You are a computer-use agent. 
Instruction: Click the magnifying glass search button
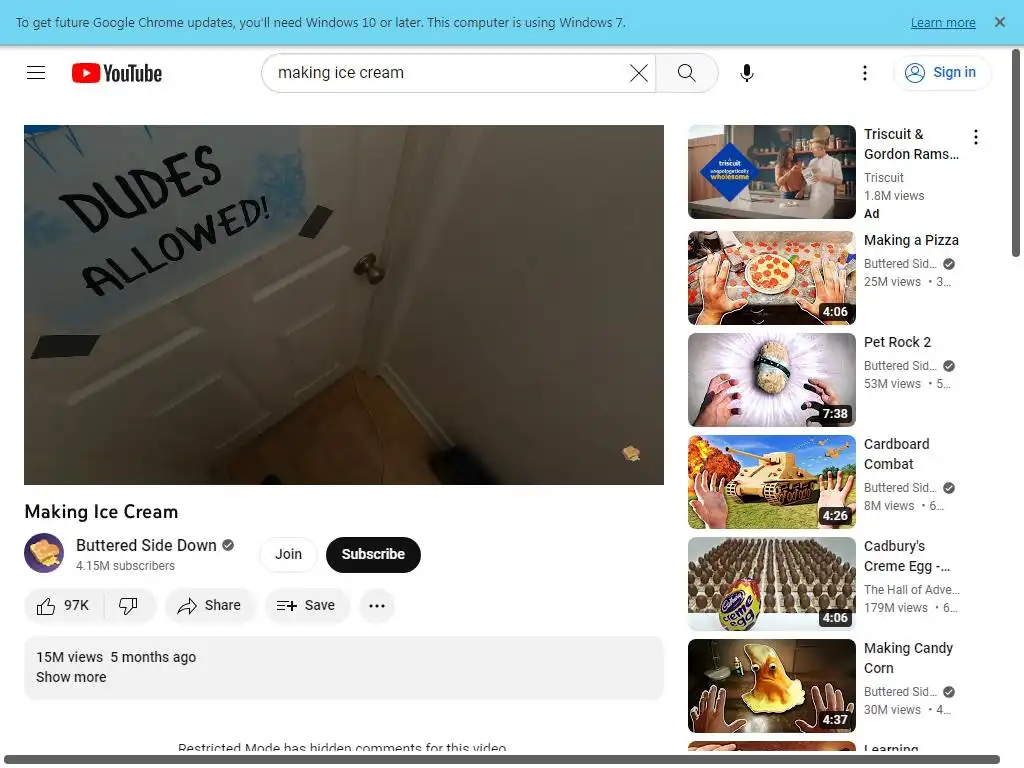point(686,73)
